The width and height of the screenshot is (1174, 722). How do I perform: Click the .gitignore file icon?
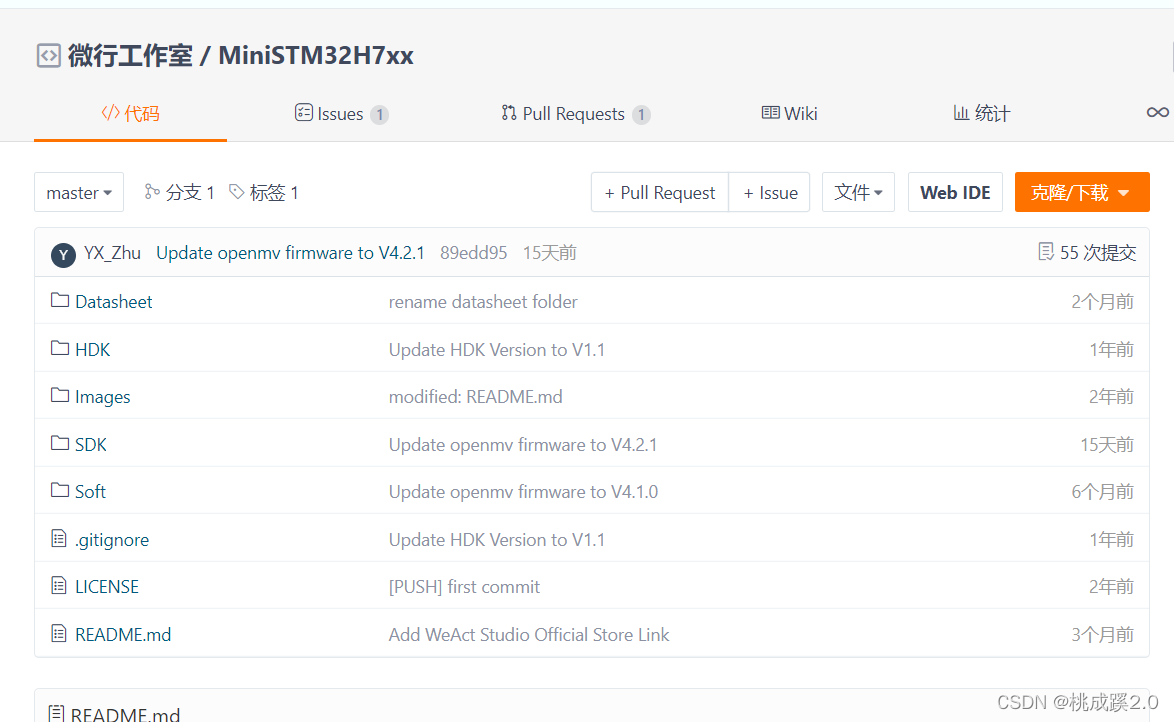(58, 539)
